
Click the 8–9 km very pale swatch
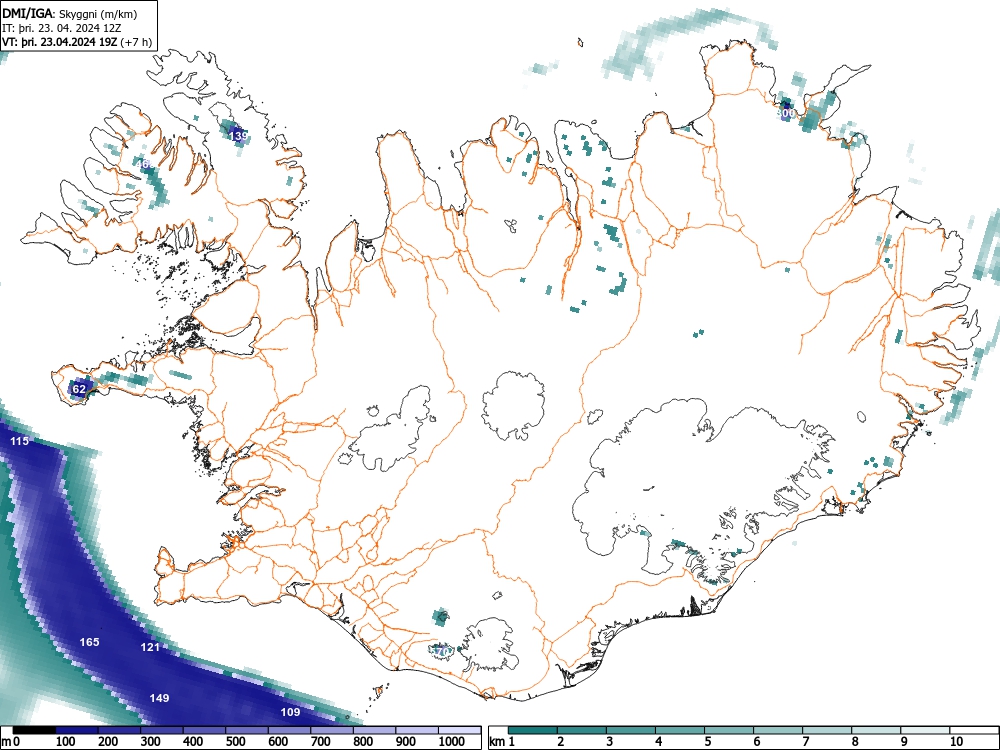click(x=876, y=730)
